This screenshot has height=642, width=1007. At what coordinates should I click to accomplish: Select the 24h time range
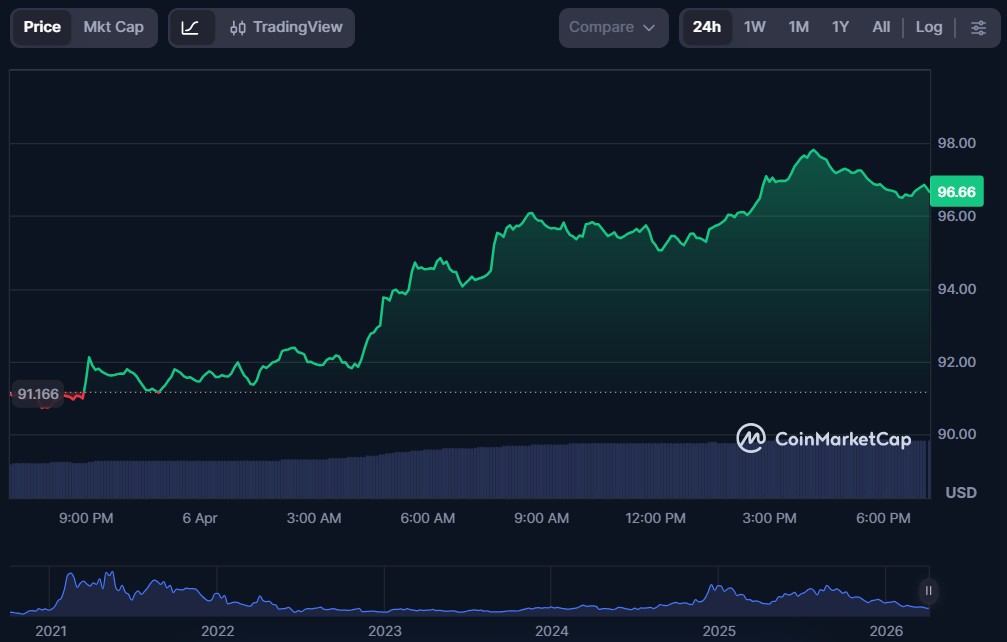[706, 28]
